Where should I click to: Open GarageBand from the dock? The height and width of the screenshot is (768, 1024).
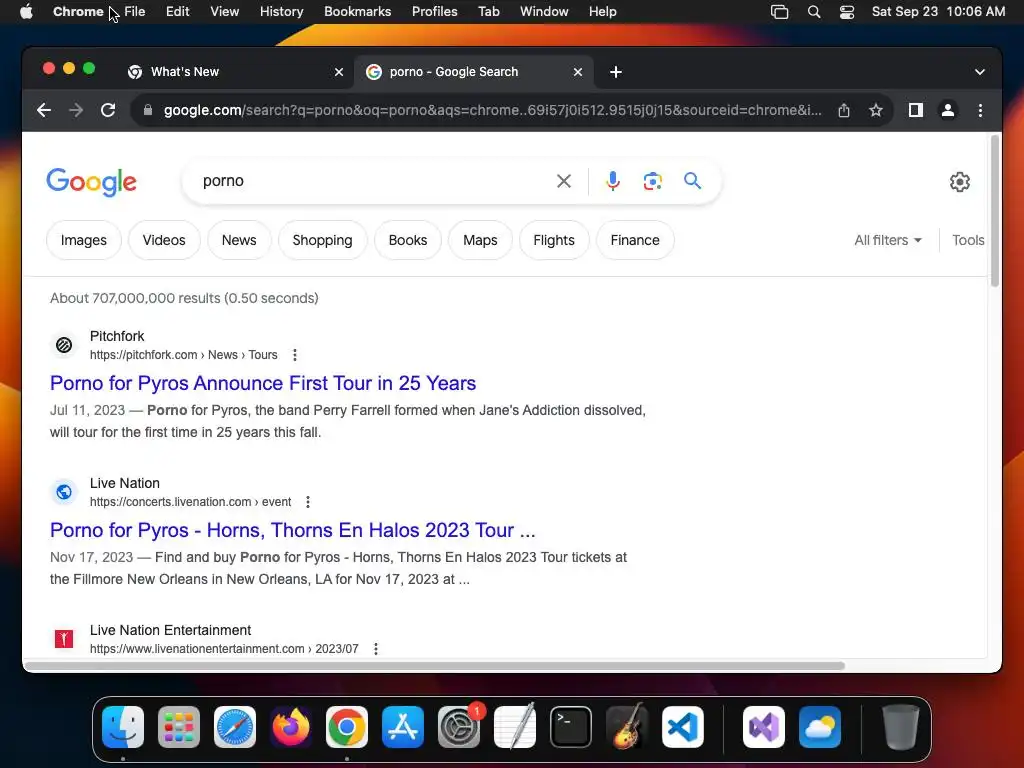click(627, 727)
